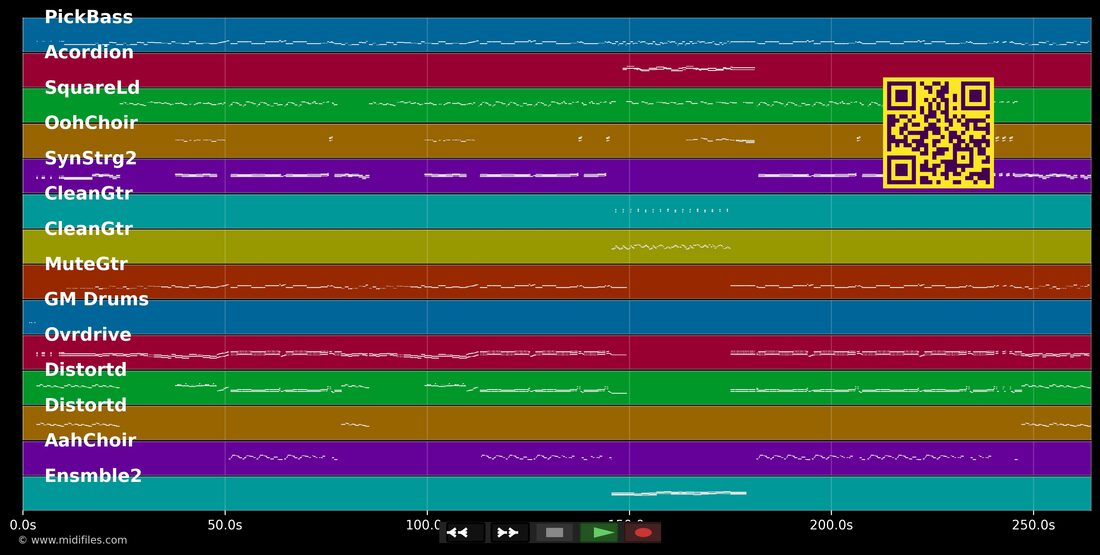Select the Distortd label just below Ovrdrive
This screenshot has height=555, width=1100.
click(86, 369)
